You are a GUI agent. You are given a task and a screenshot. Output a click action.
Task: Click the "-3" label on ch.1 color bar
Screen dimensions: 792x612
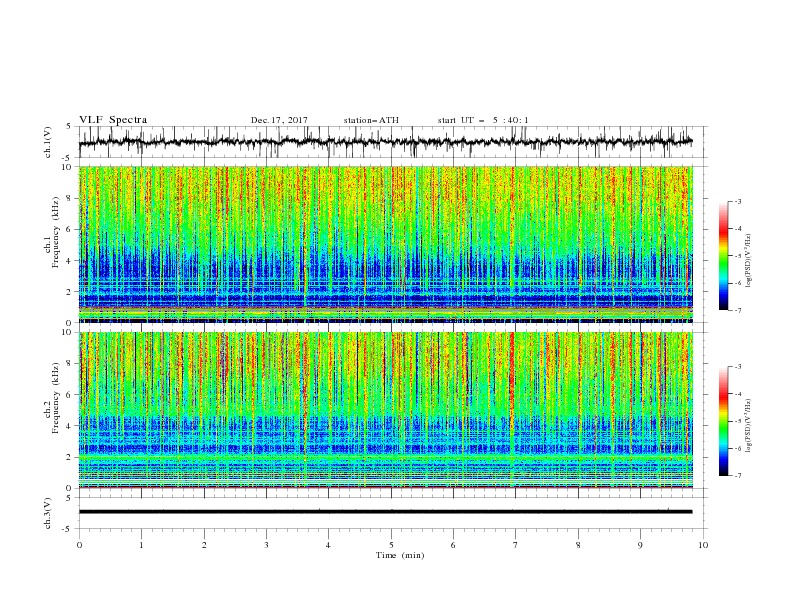(x=737, y=201)
